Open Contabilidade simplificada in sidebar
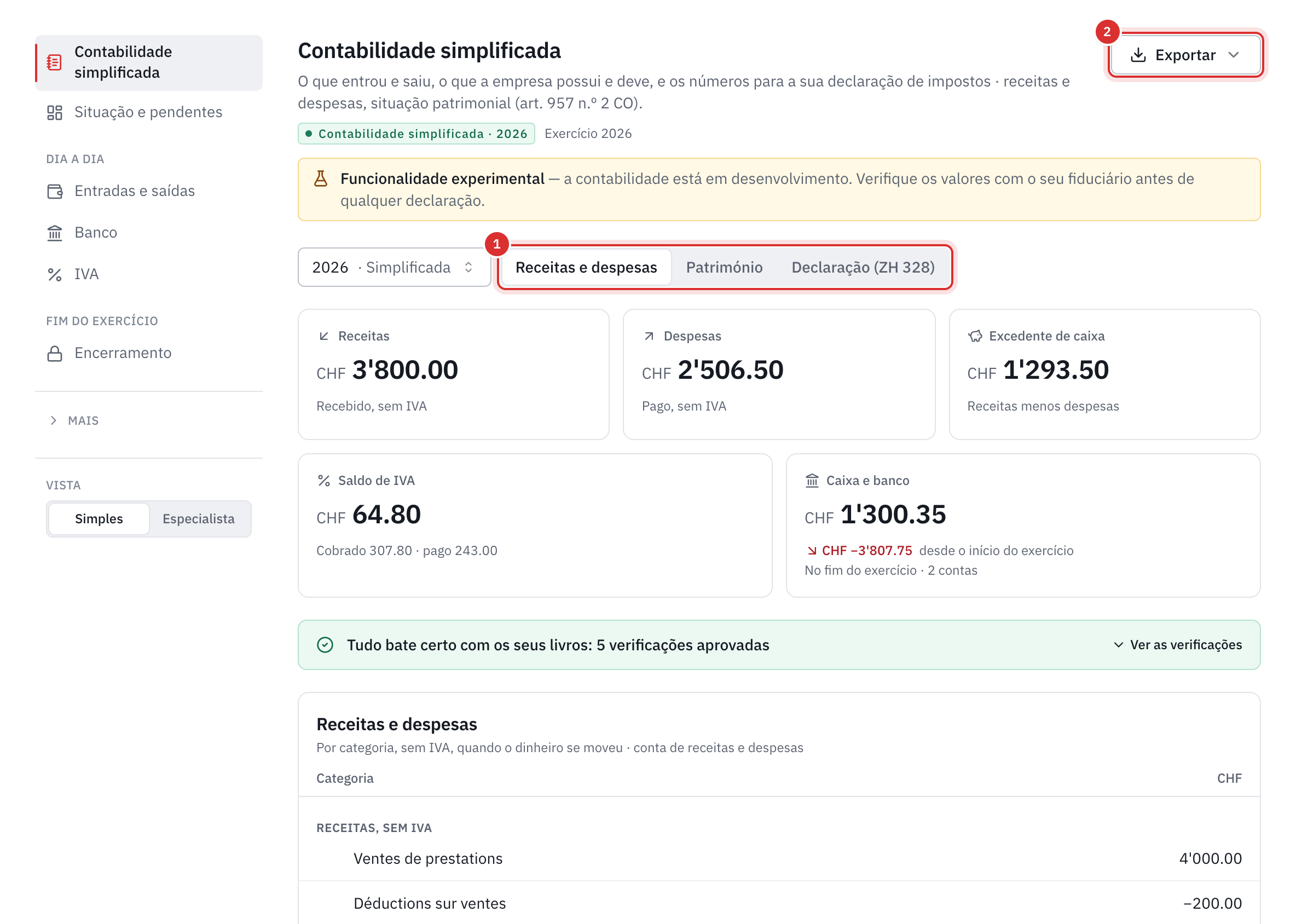 [149, 62]
